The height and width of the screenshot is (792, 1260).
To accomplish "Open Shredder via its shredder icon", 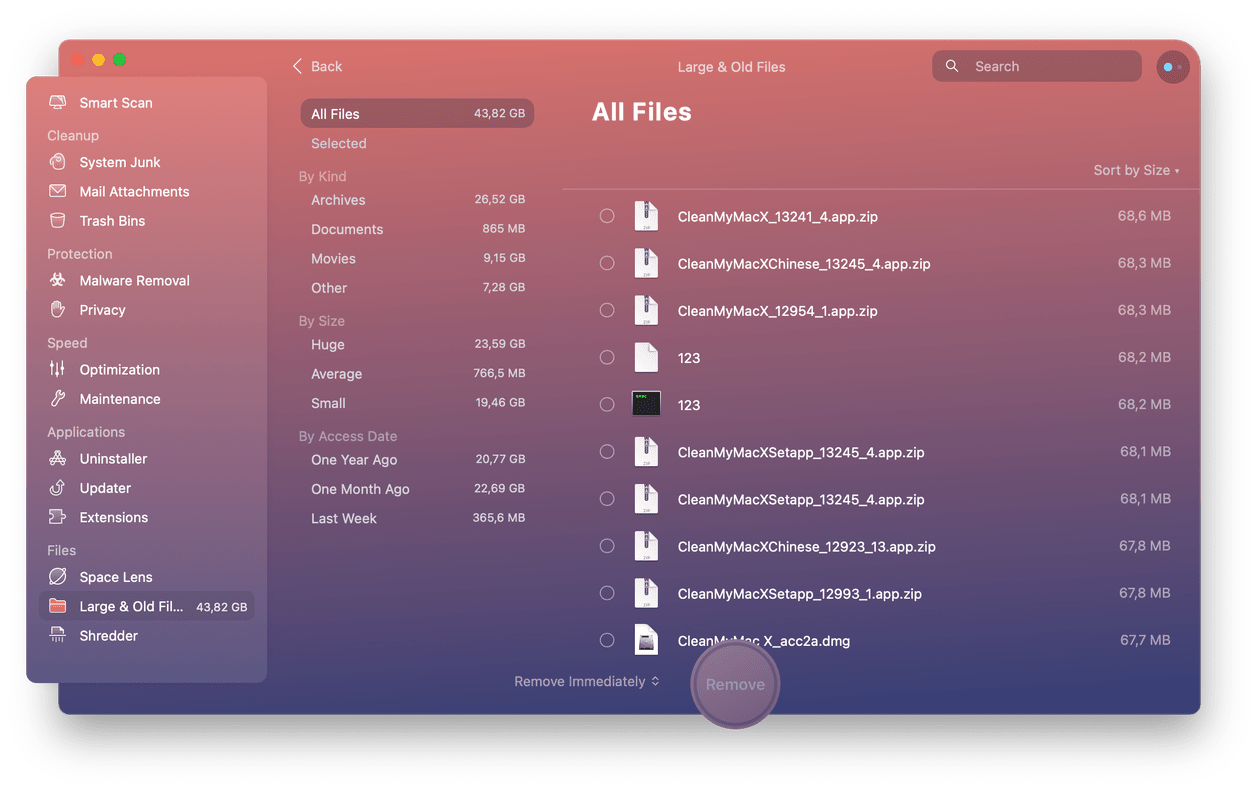I will [x=58, y=636].
